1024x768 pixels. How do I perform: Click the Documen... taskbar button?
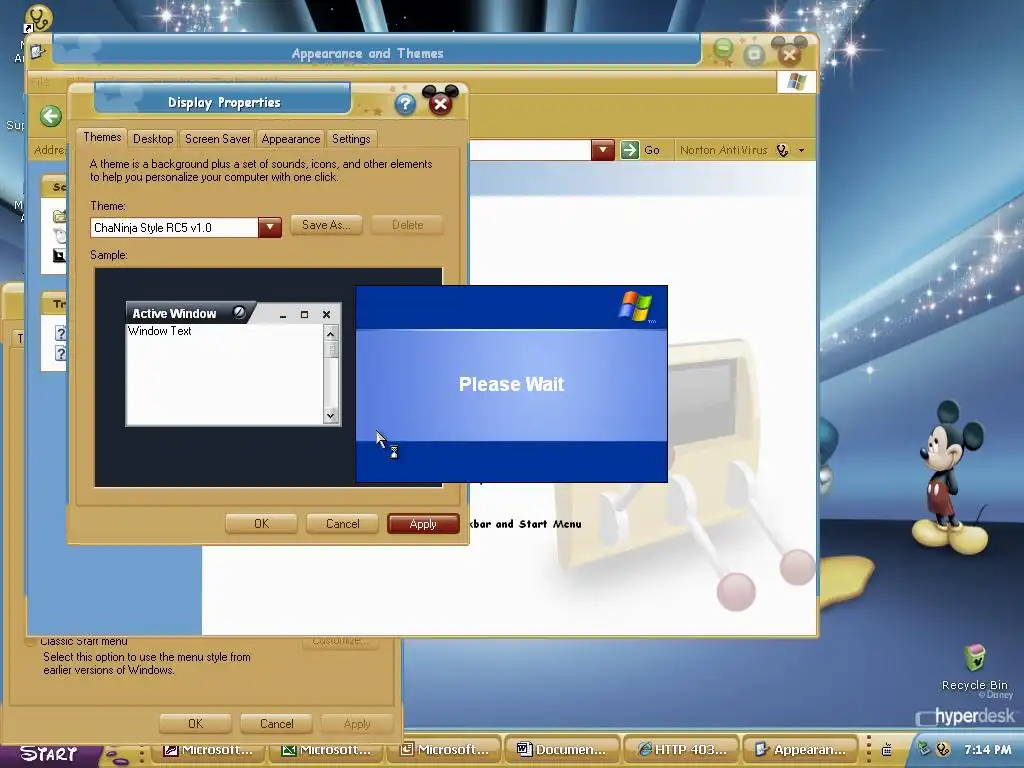pos(562,750)
